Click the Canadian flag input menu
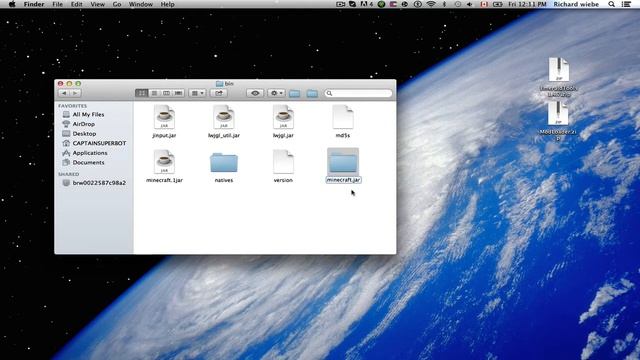This screenshot has height=360, width=640. tap(484, 4)
